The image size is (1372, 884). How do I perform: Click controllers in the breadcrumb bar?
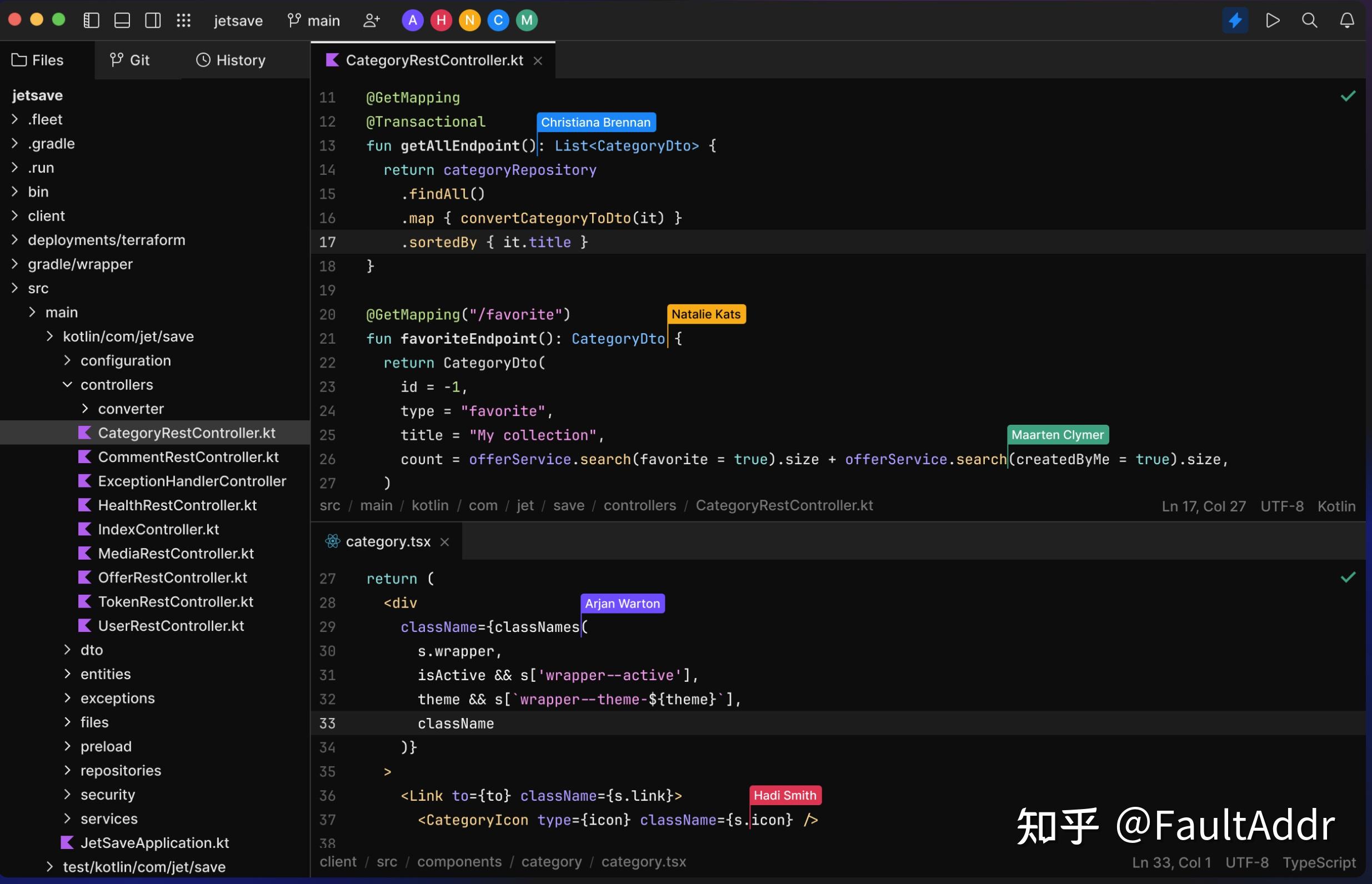click(x=639, y=505)
